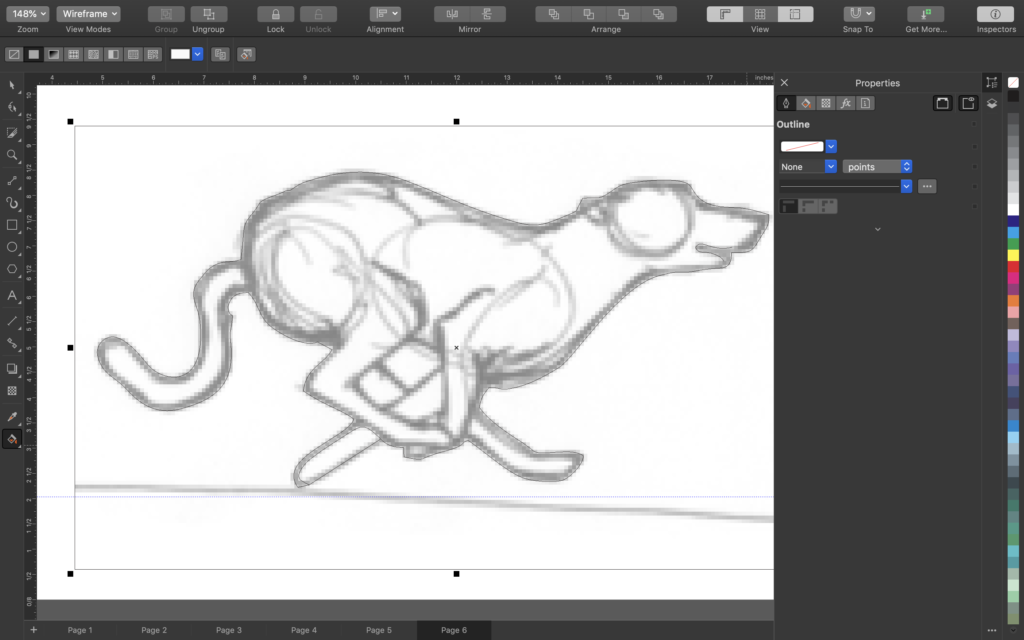Open the Wireframe view modes dropdown

(x=88, y=14)
